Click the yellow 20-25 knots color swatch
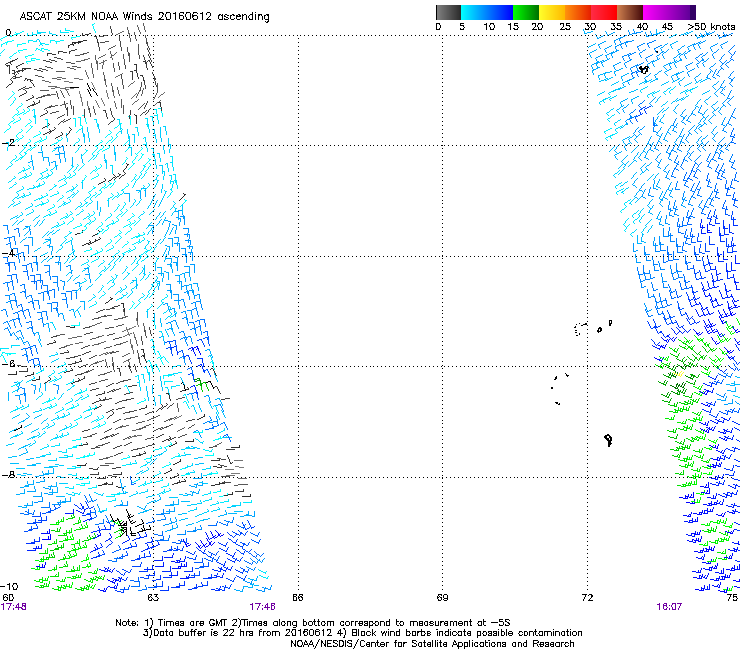The width and height of the screenshot is (740, 650). [x=552, y=12]
